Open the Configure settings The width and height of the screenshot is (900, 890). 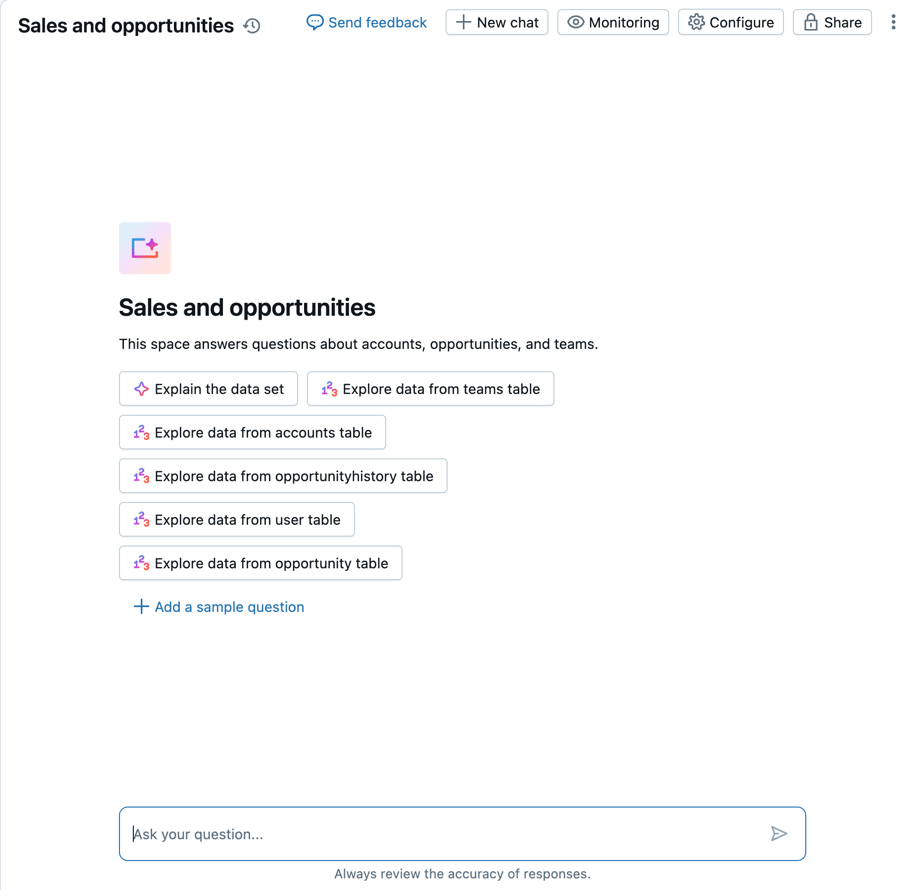coord(731,22)
